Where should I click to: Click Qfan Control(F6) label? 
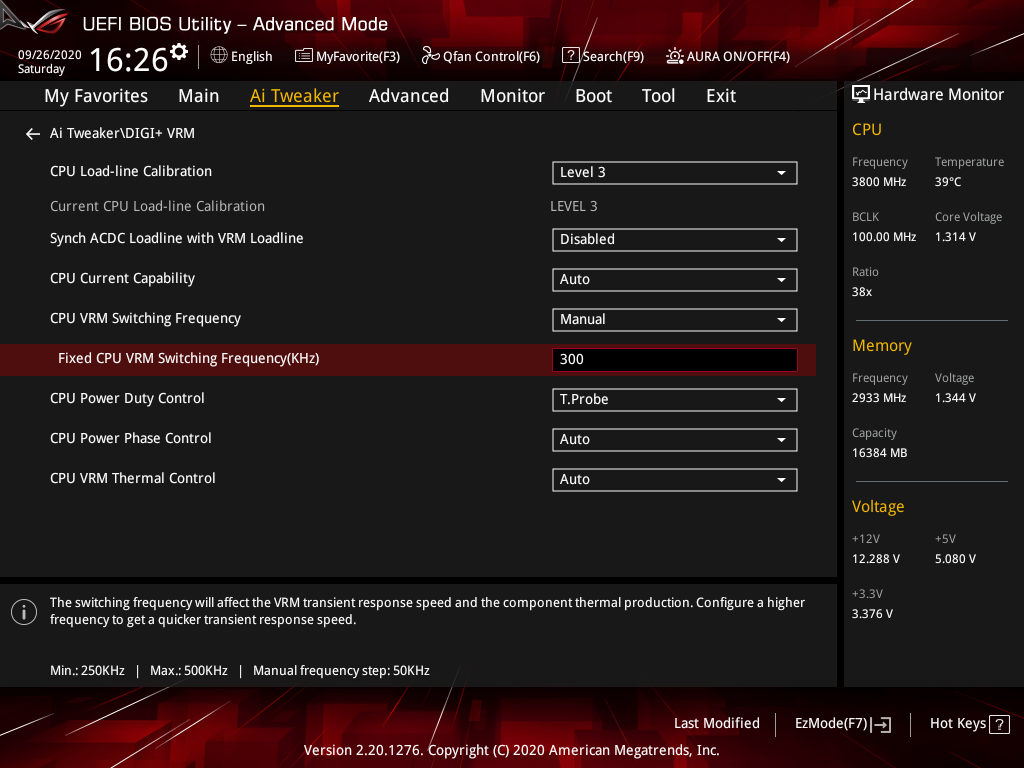click(491, 57)
